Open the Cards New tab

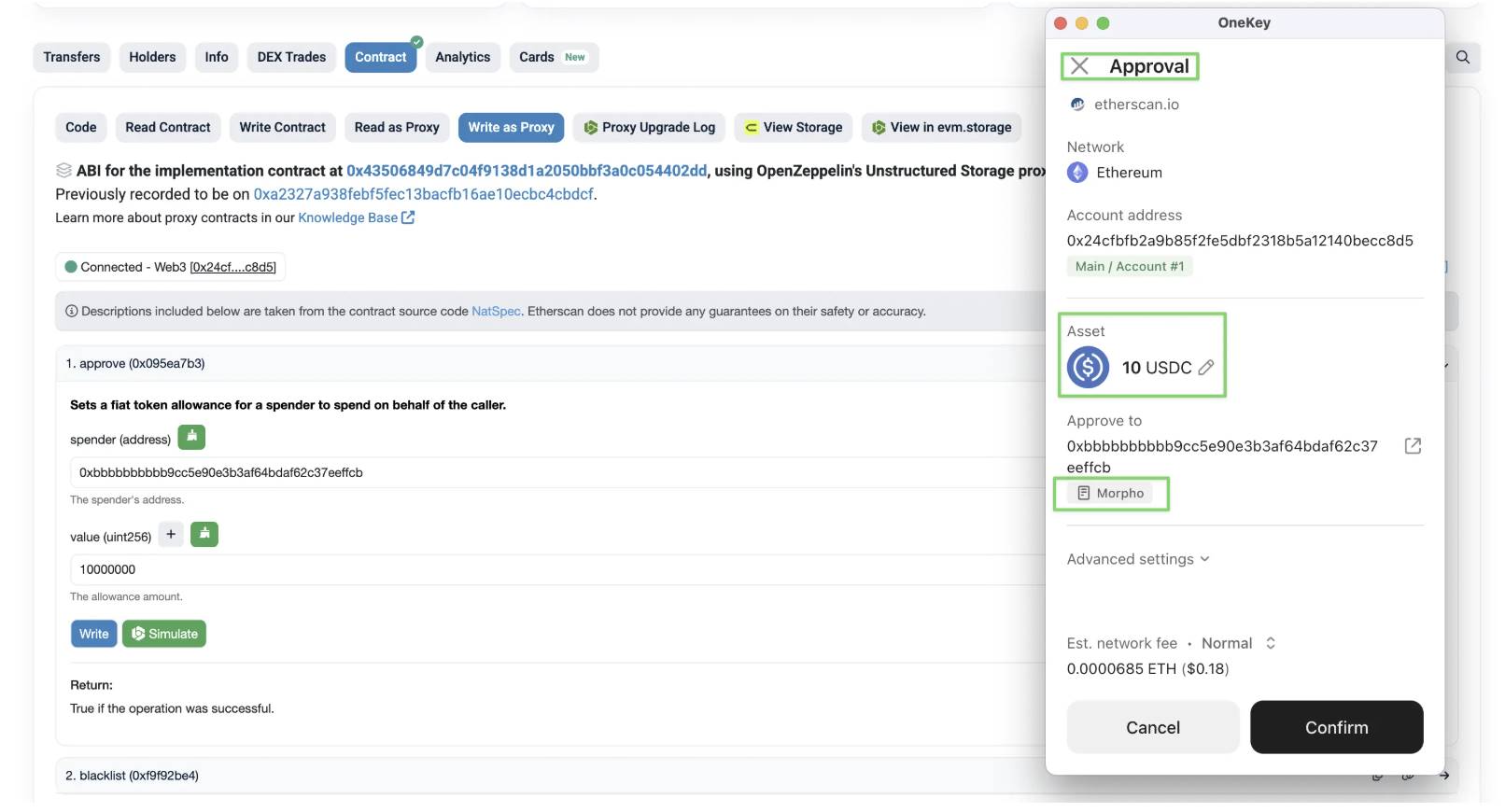point(553,57)
